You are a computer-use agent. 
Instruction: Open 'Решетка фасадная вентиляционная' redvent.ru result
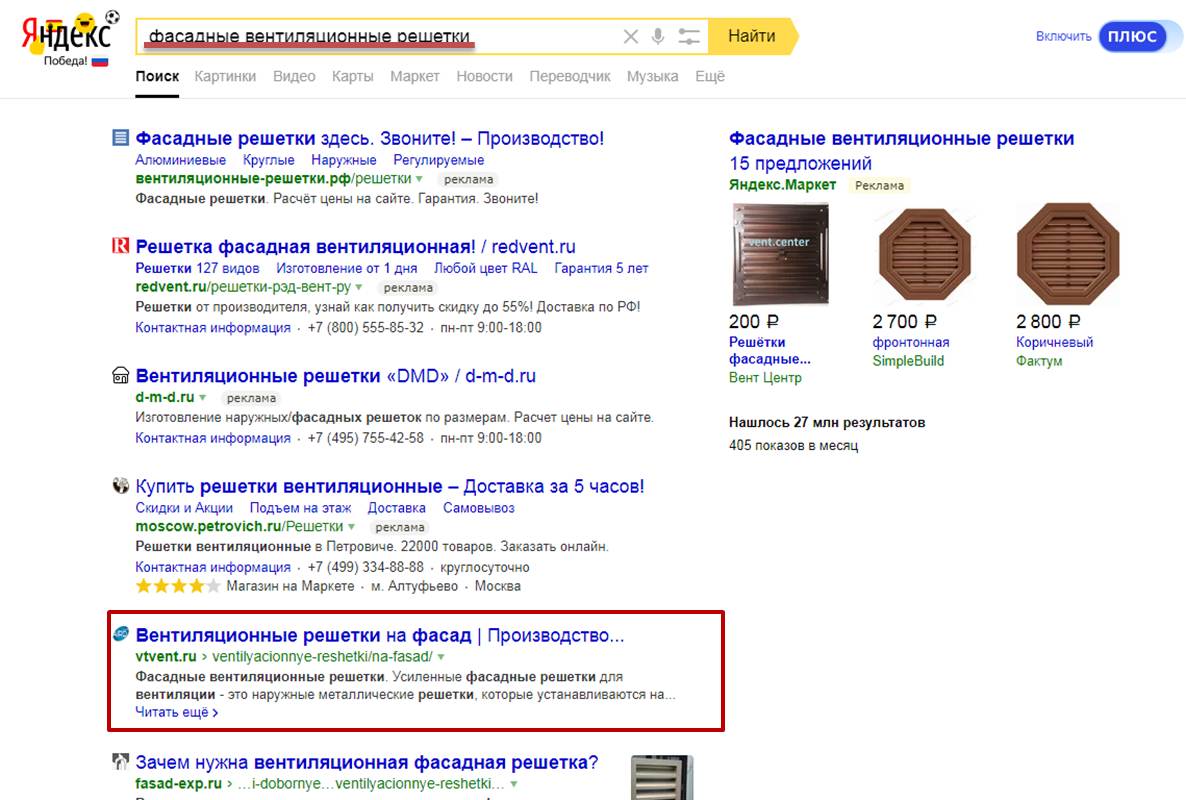(x=355, y=247)
